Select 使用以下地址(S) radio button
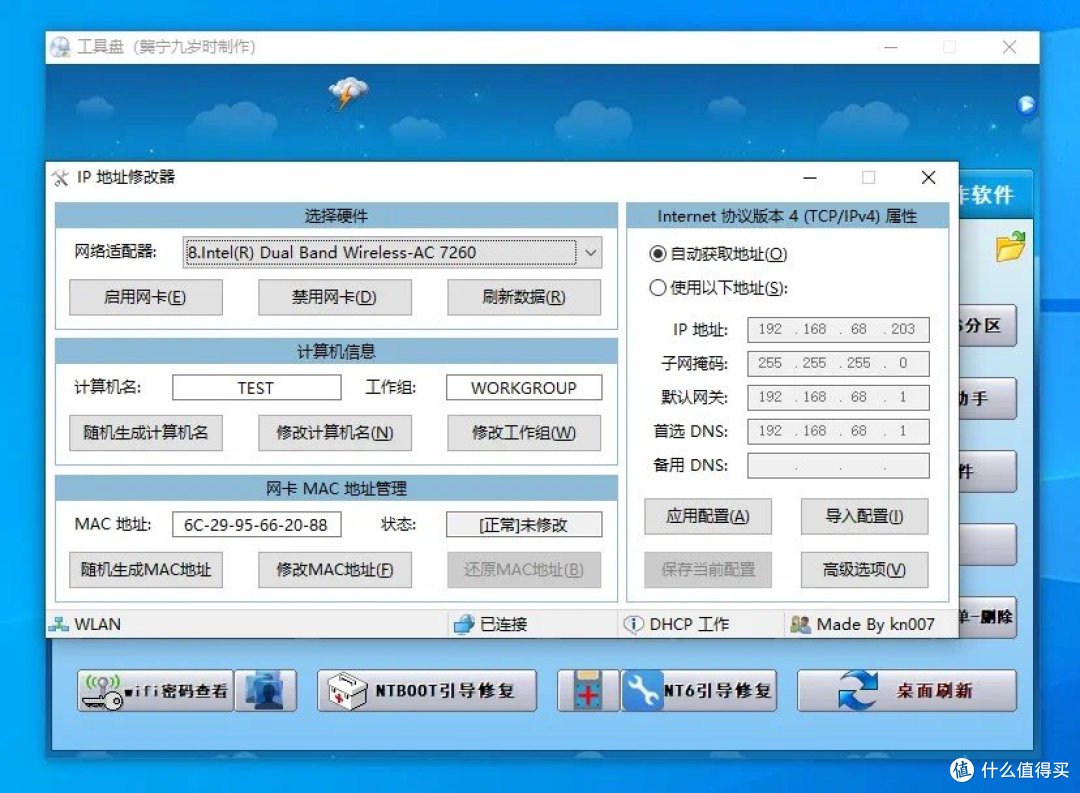This screenshot has width=1080, height=793. pos(658,287)
